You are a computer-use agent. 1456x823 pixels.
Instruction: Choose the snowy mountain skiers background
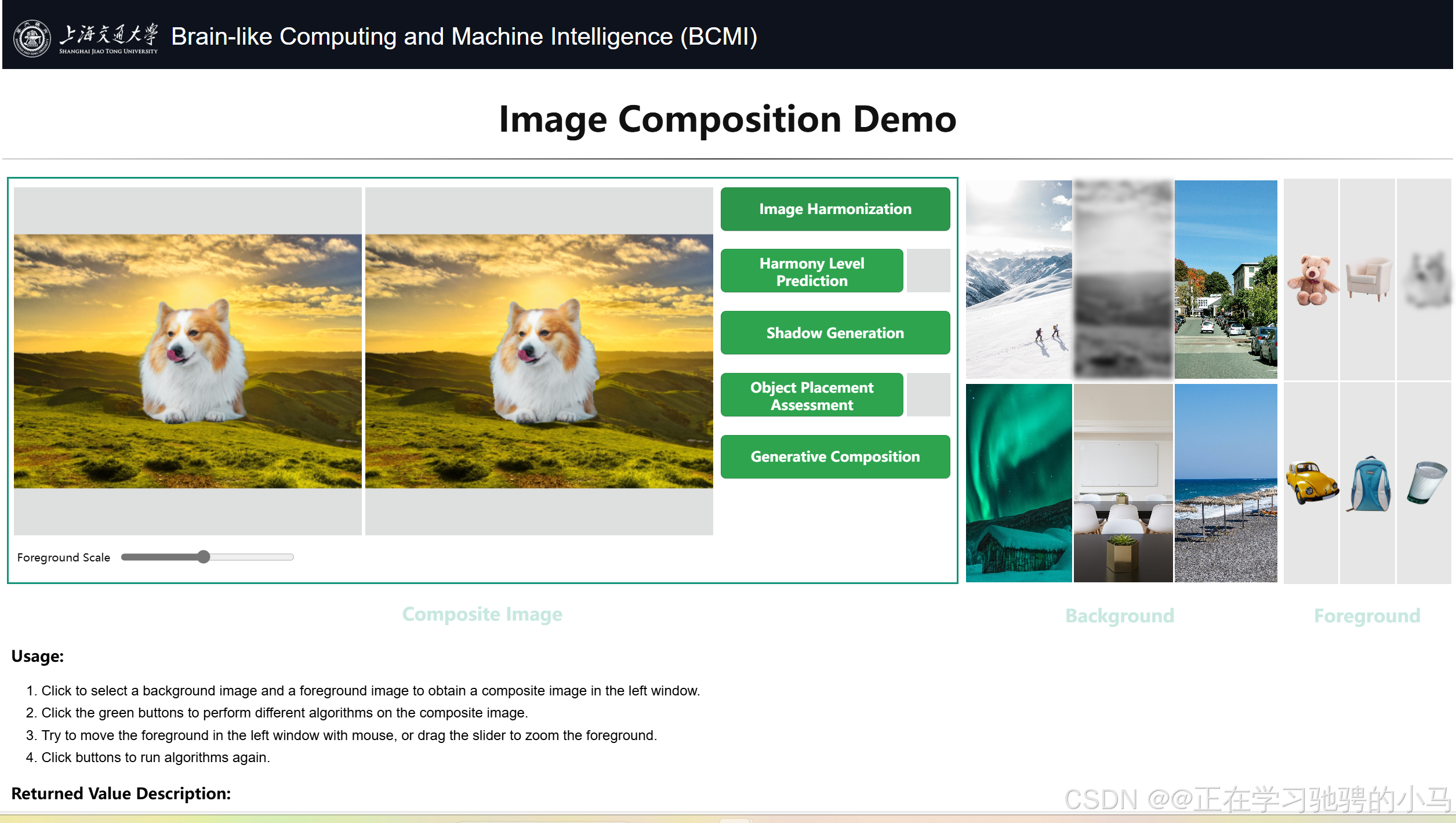[x=1018, y=279]
